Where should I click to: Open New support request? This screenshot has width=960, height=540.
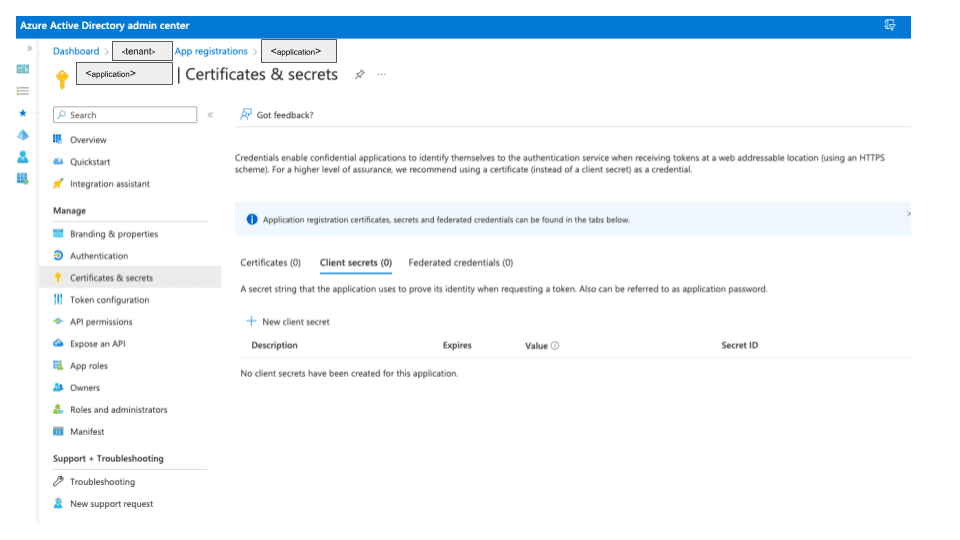pyautogui.click(x=111, y=504)
